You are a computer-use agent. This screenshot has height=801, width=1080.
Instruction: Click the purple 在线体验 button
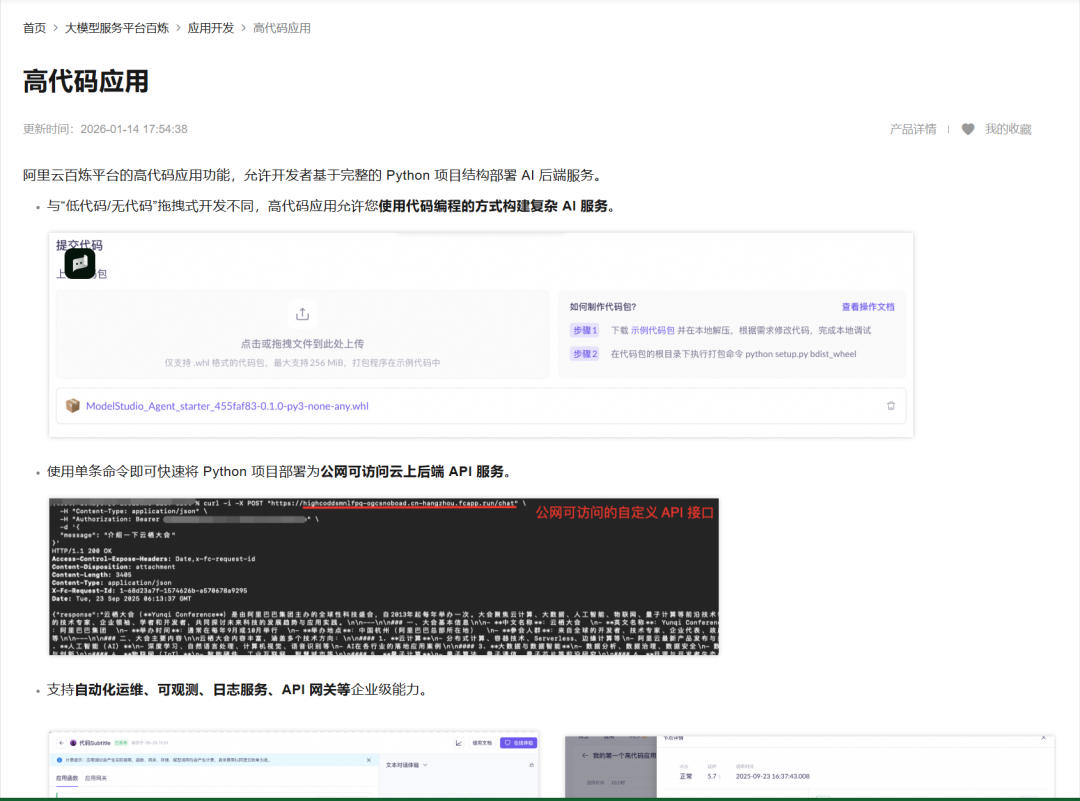(519, 743)
